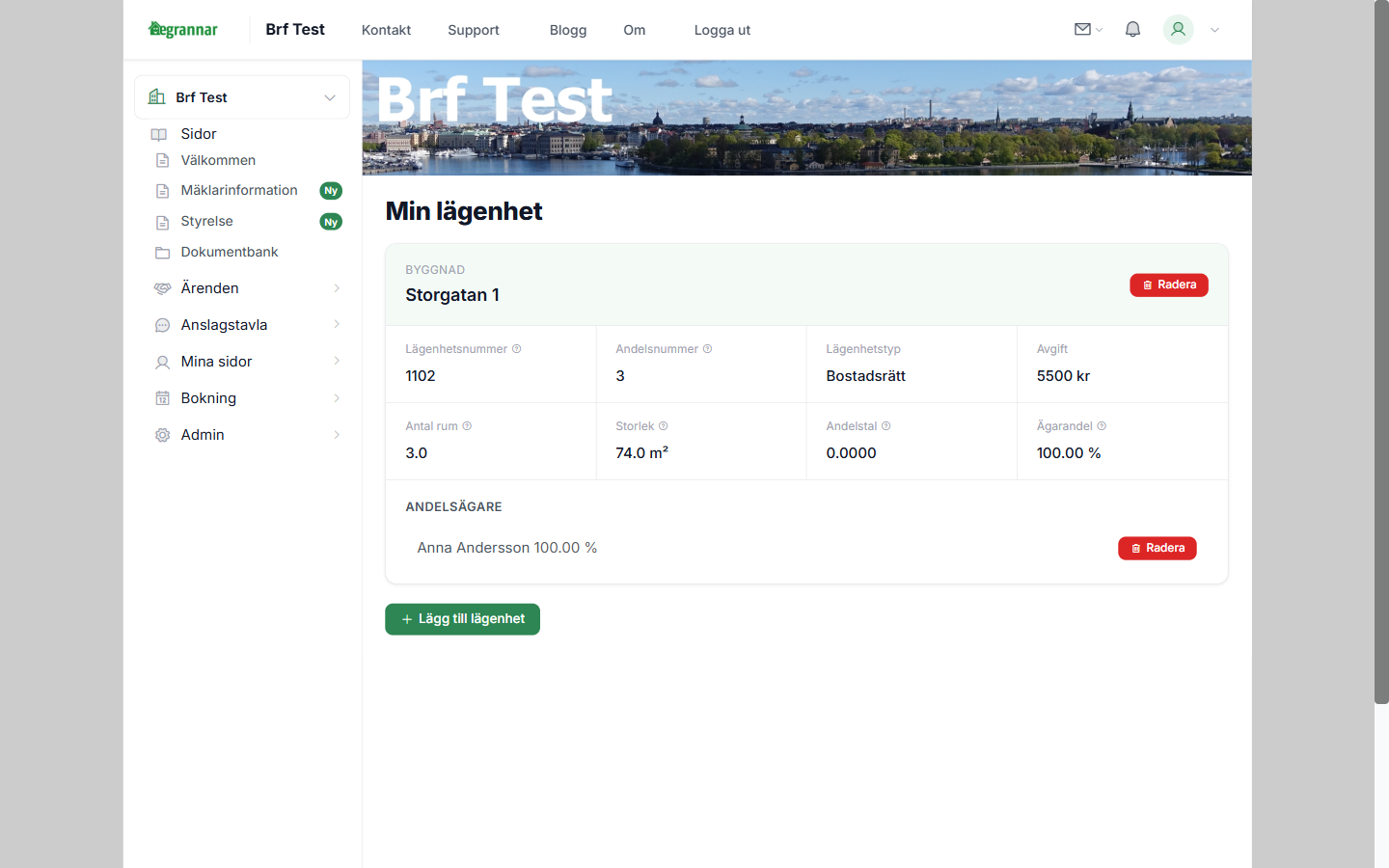The height and width of the screenshot is (868, 1389).
Task: Click the 74.0 m² size value
Action: [641, 452]
